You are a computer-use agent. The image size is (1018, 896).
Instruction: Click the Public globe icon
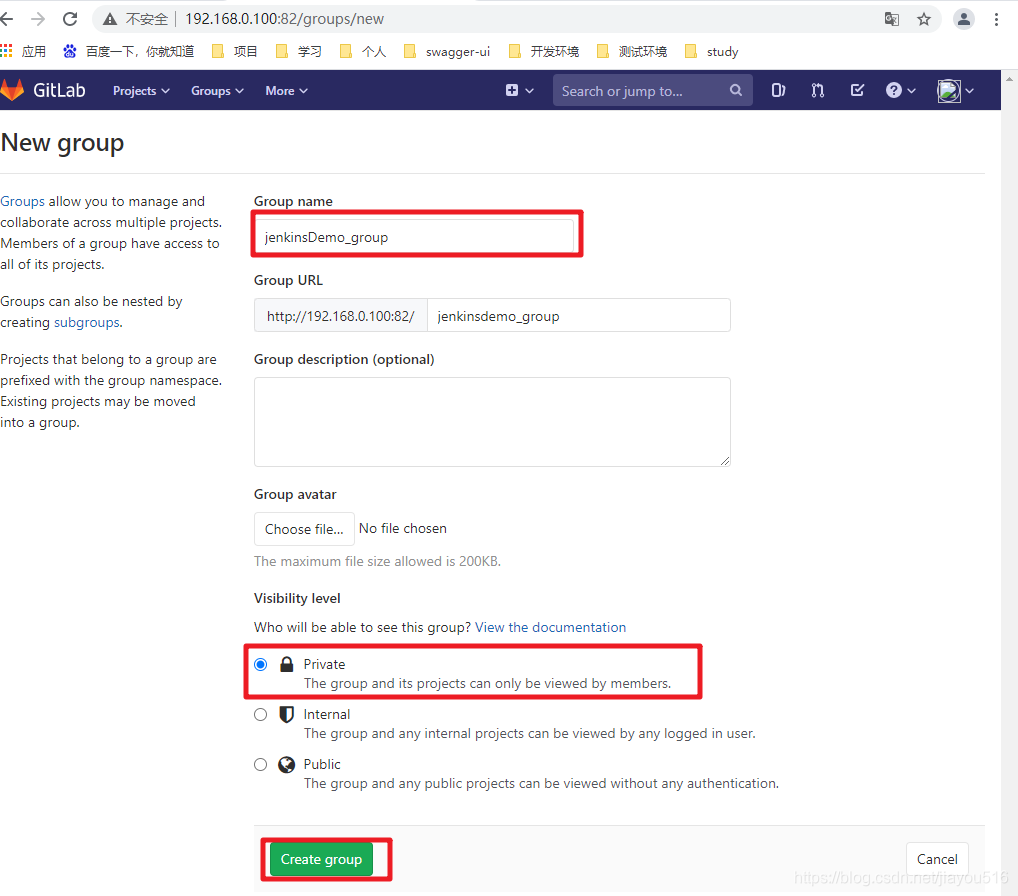tap(284, 763)
